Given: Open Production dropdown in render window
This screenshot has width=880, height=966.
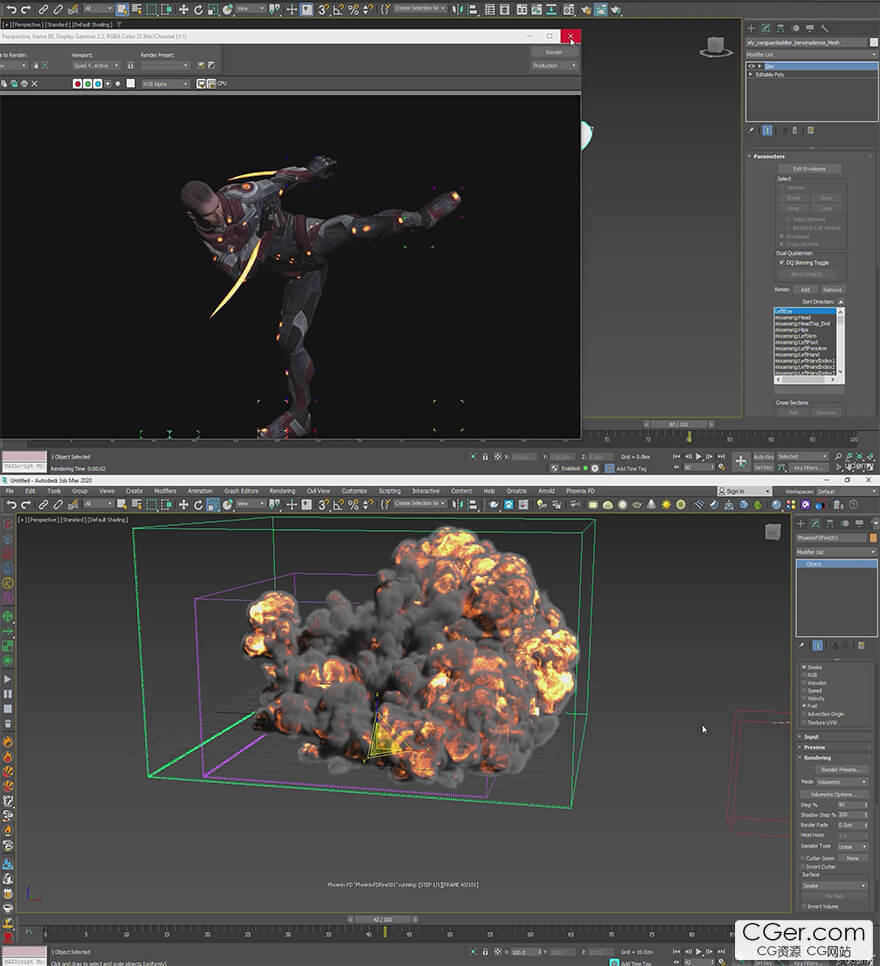Looking at the screenshot, I should (x=554, y=65).
